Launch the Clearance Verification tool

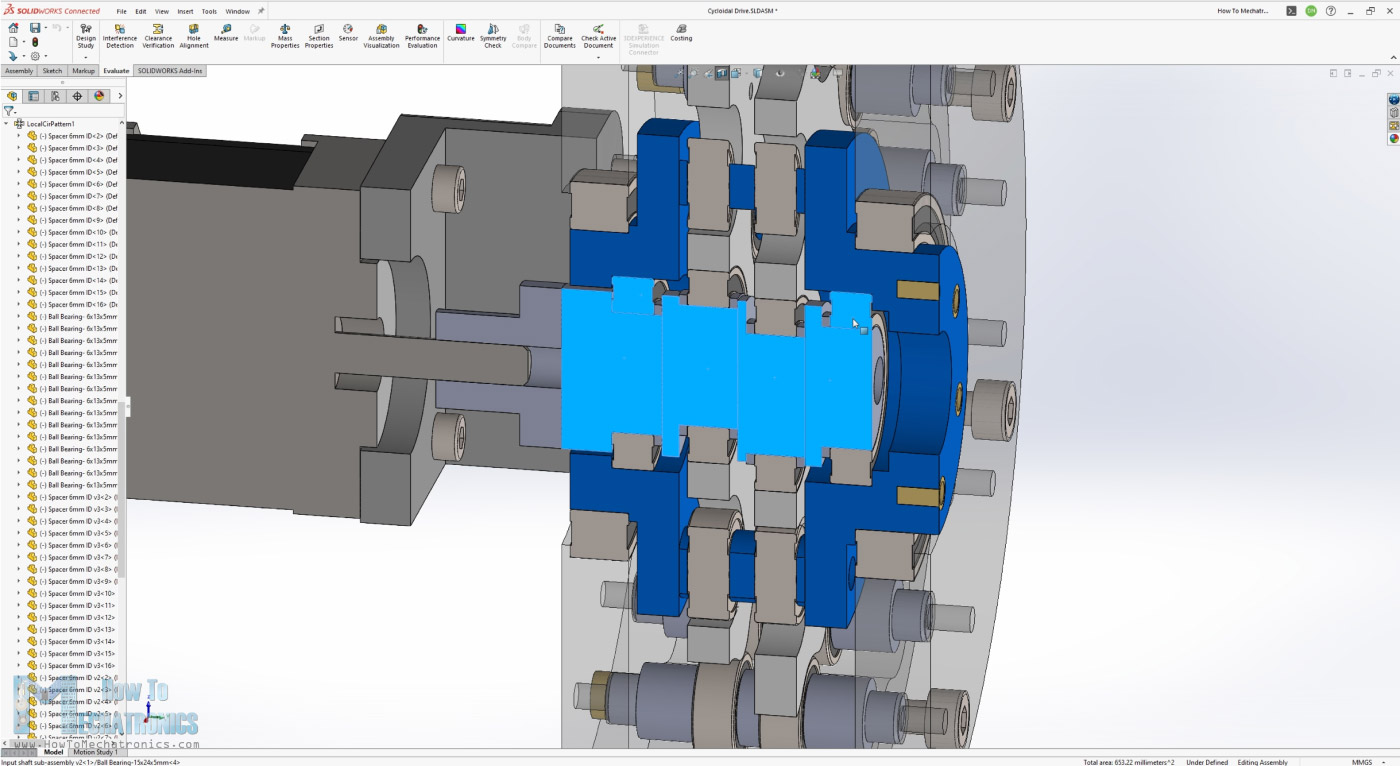tap(158, 34)
